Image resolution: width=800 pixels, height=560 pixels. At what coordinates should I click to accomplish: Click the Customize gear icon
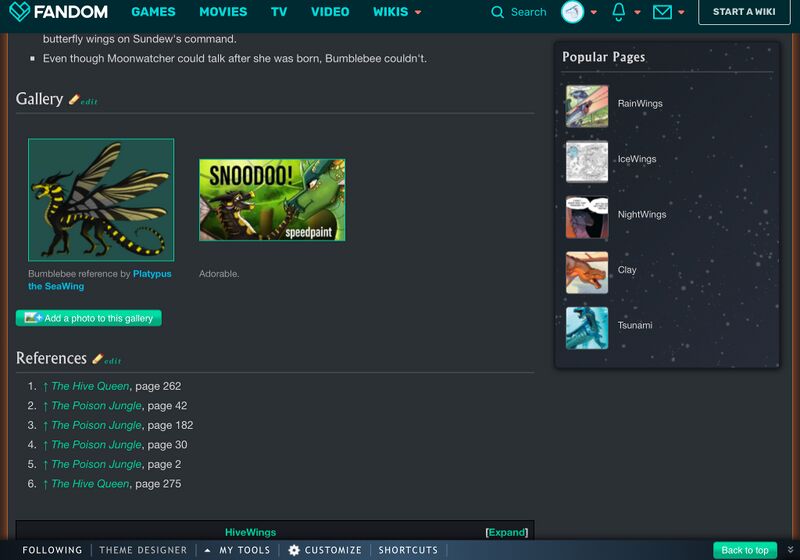coord(294,550)
